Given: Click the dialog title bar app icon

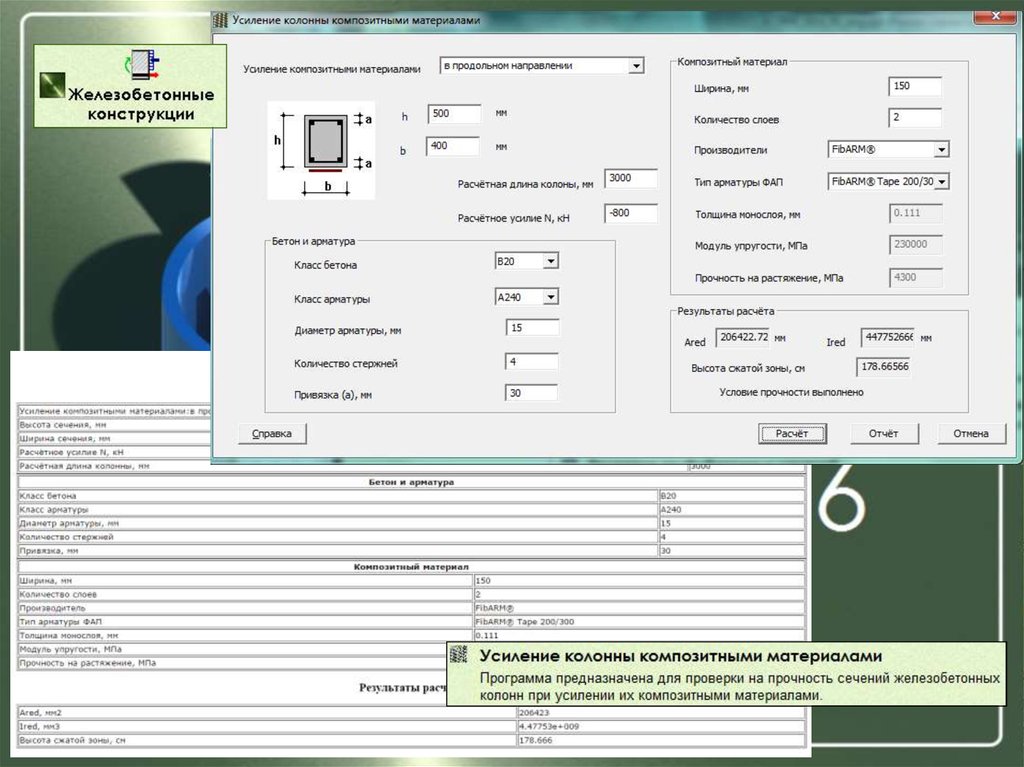Looking at the screenshot, I should [222, 20].
